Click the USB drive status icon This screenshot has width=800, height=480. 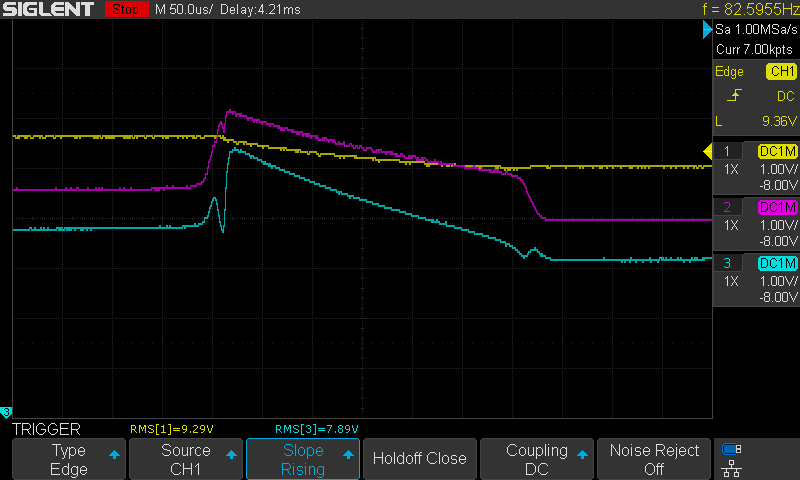[x=732, y=449]
